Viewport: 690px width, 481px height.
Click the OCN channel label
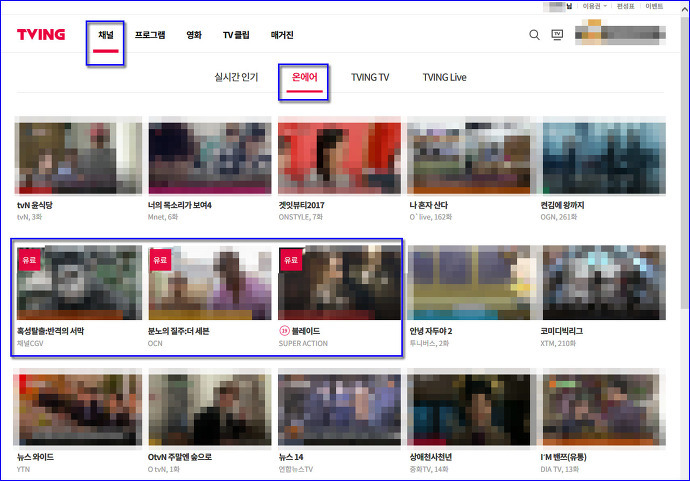[x=155, y=343]
